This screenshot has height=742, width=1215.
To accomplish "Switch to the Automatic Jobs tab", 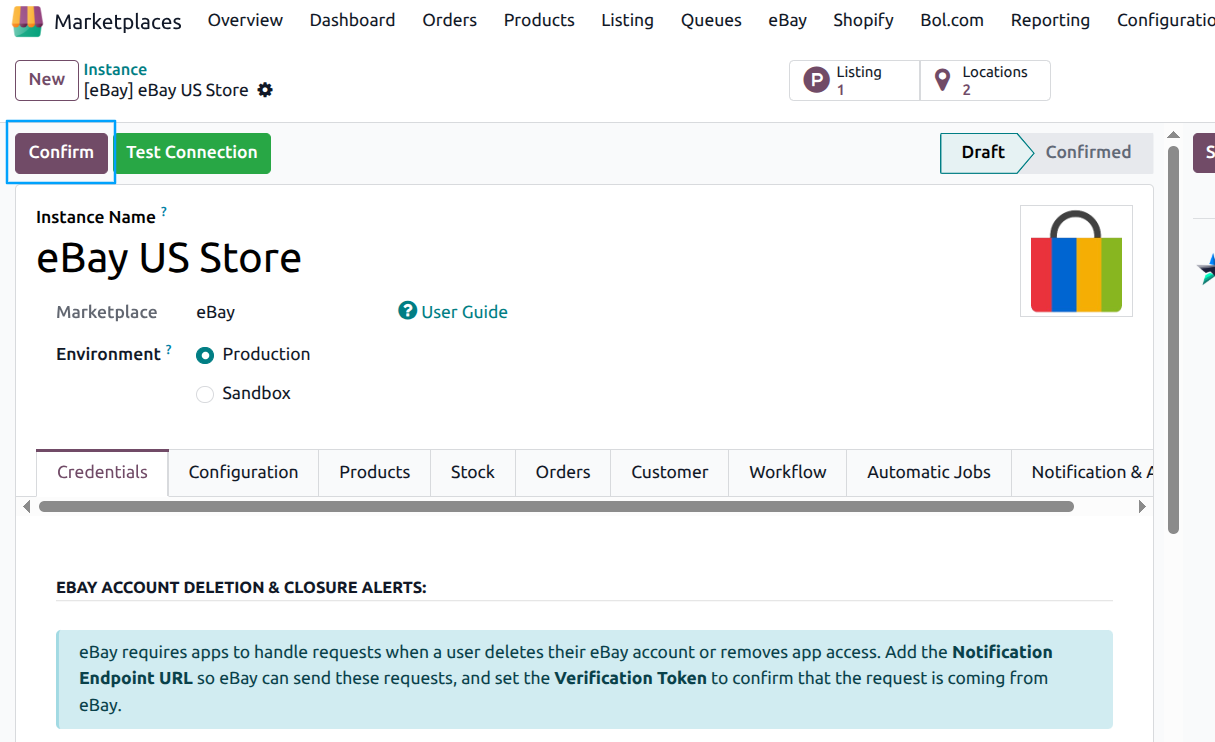I will tap(929, 472).
